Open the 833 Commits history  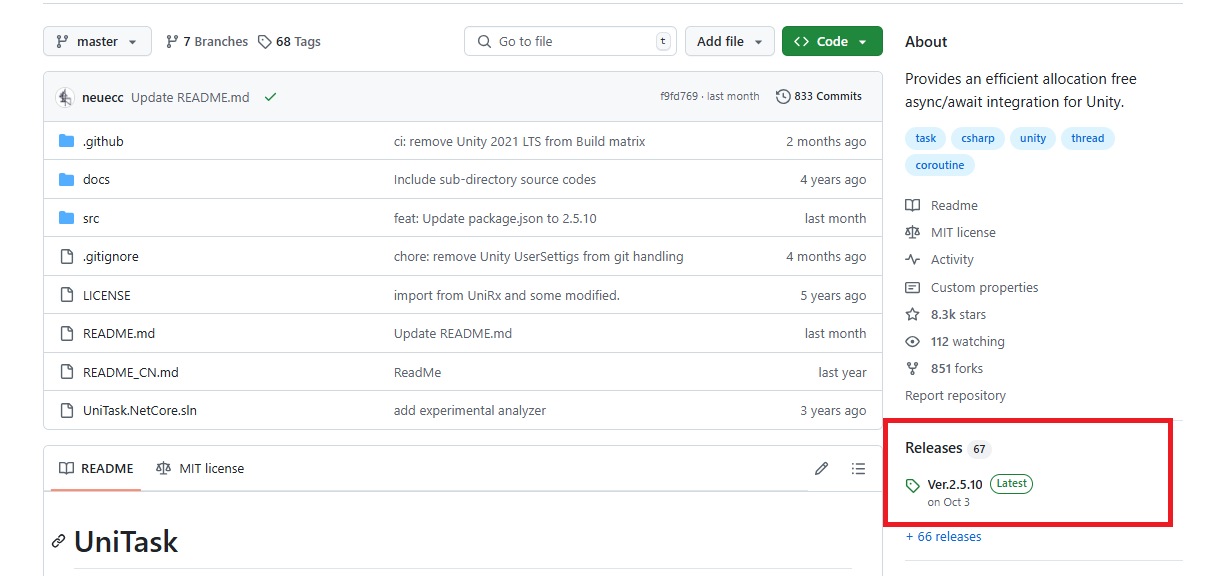click(819, 97)
